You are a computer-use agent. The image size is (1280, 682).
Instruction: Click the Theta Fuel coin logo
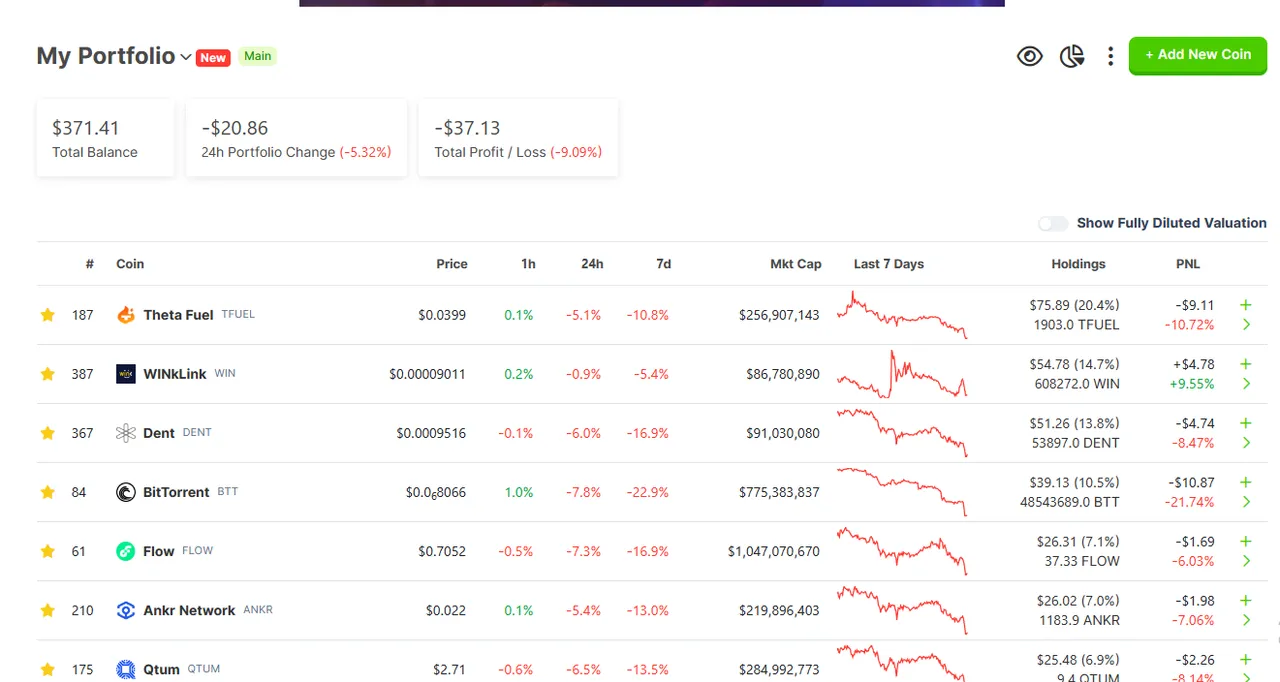coord(126,315)
